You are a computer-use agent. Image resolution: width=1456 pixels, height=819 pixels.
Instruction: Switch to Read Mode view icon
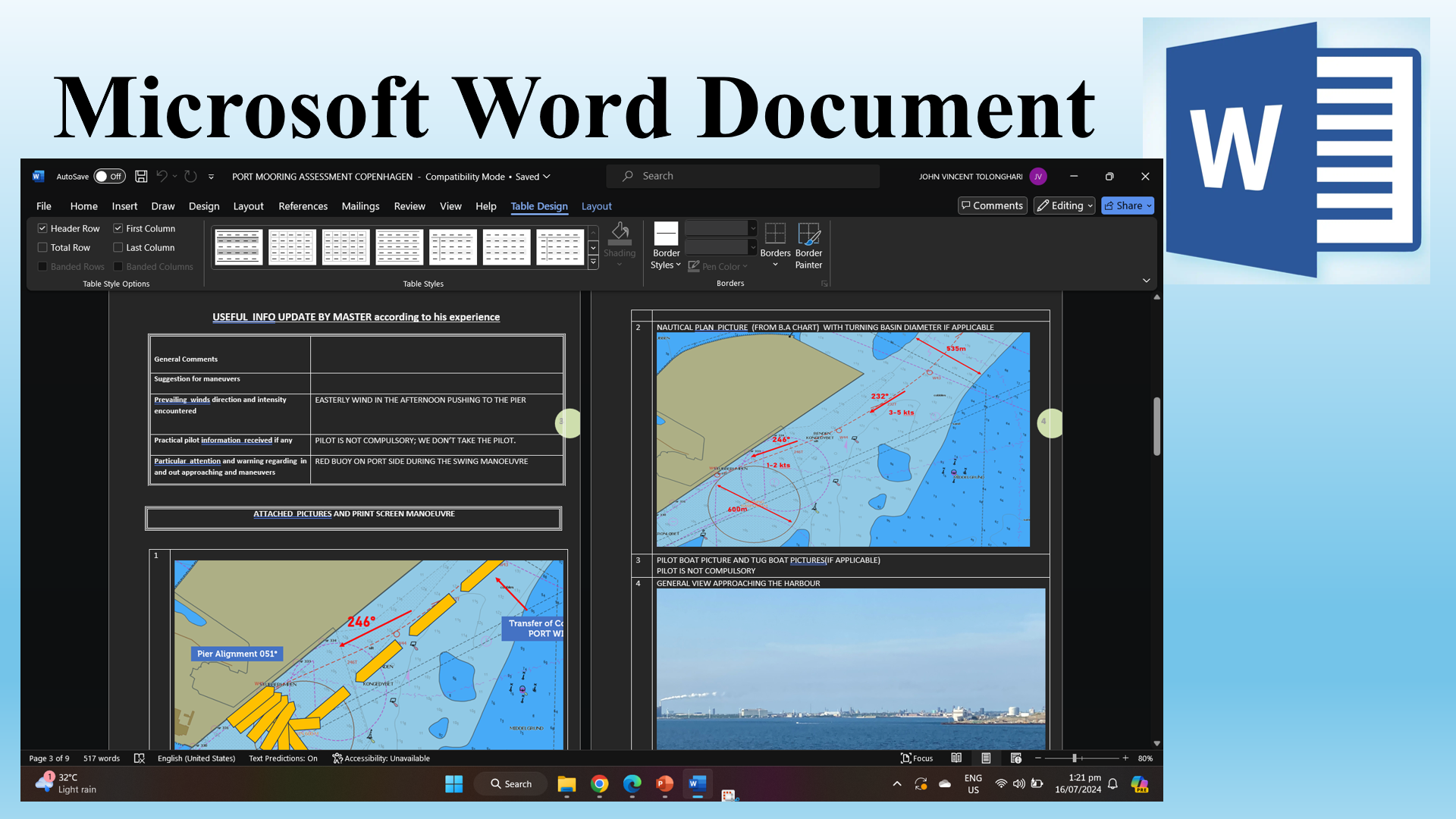tap(956, 758)
